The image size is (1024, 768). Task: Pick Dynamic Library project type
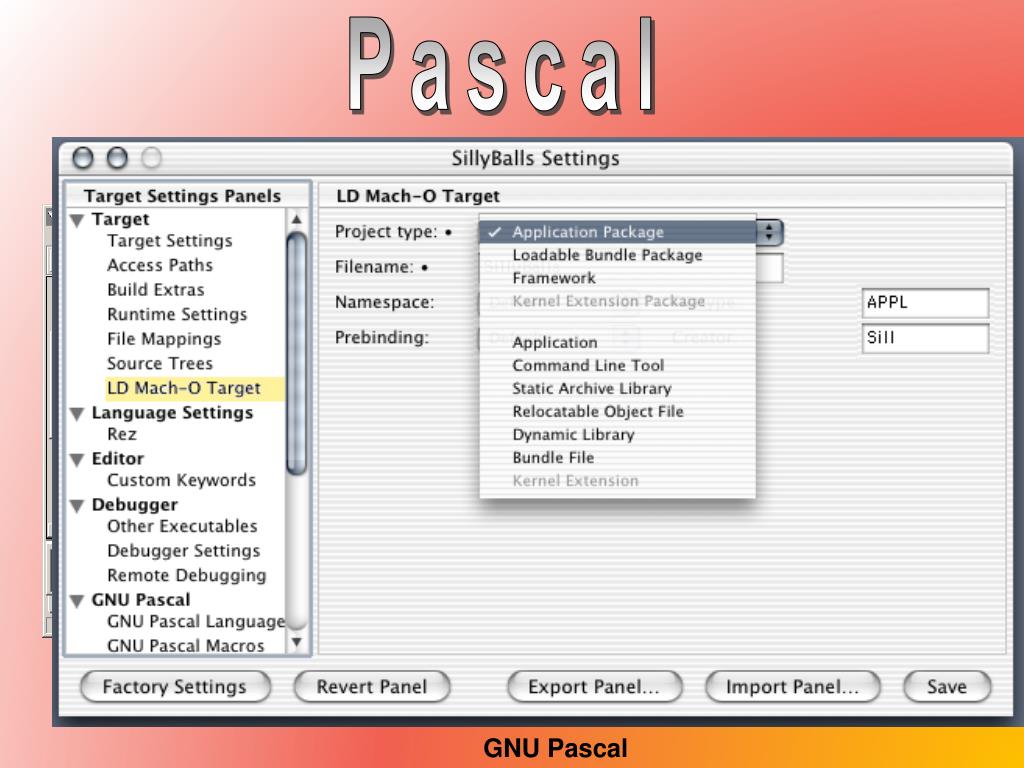(617, 435)
